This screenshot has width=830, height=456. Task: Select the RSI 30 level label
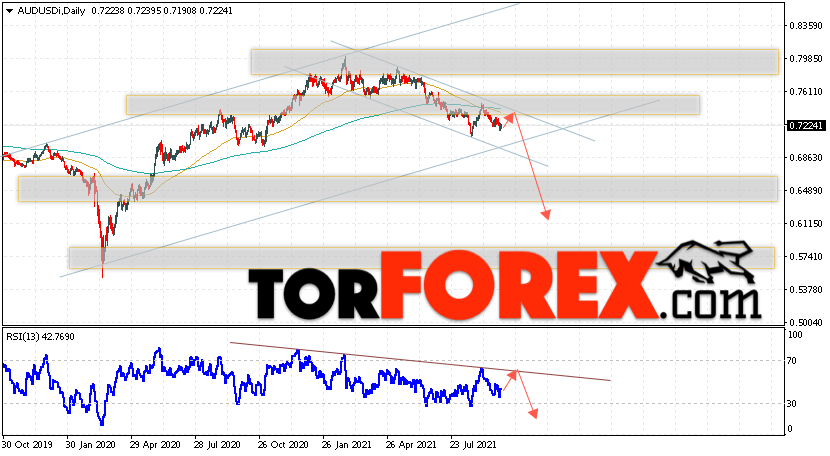point(792,404)
